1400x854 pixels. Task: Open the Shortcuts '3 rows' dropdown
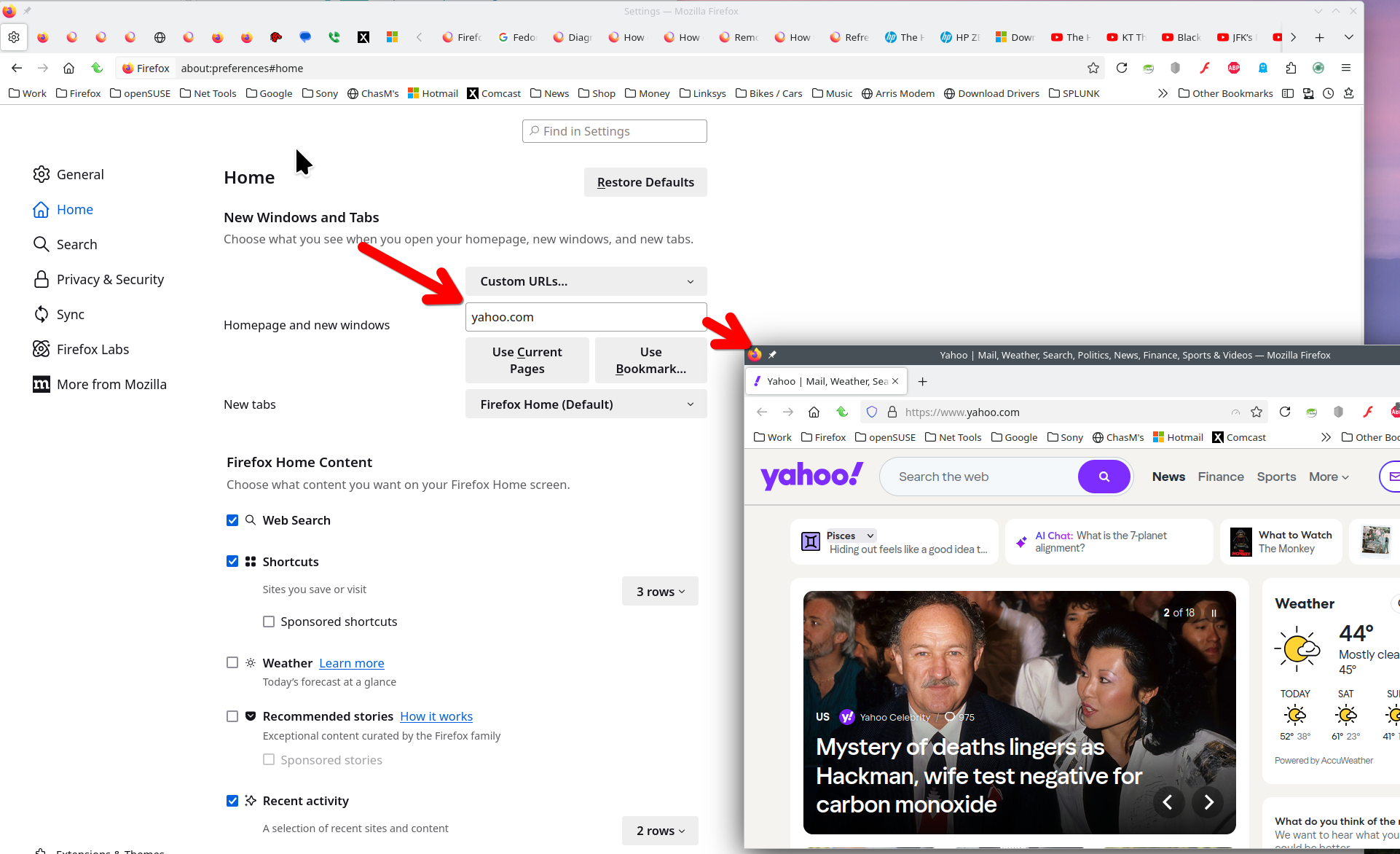click(x=660, y=591)
